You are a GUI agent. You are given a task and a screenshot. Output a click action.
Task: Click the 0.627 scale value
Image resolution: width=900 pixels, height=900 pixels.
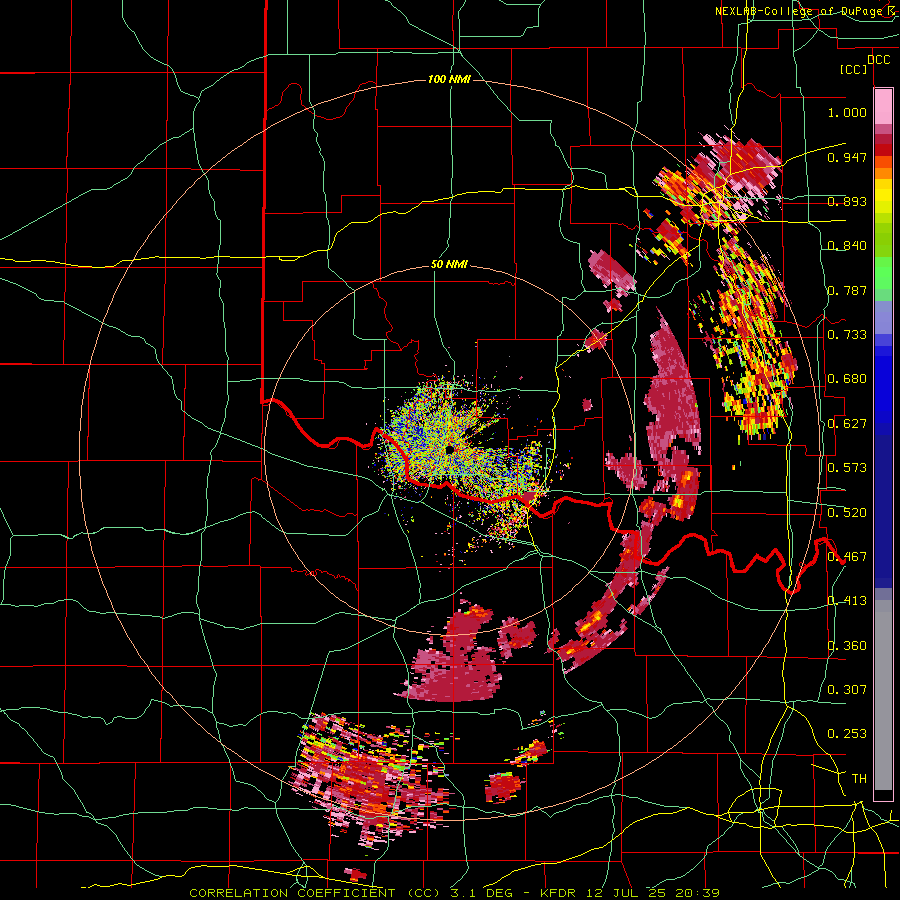pyautogui.click(x=847, y=424)
